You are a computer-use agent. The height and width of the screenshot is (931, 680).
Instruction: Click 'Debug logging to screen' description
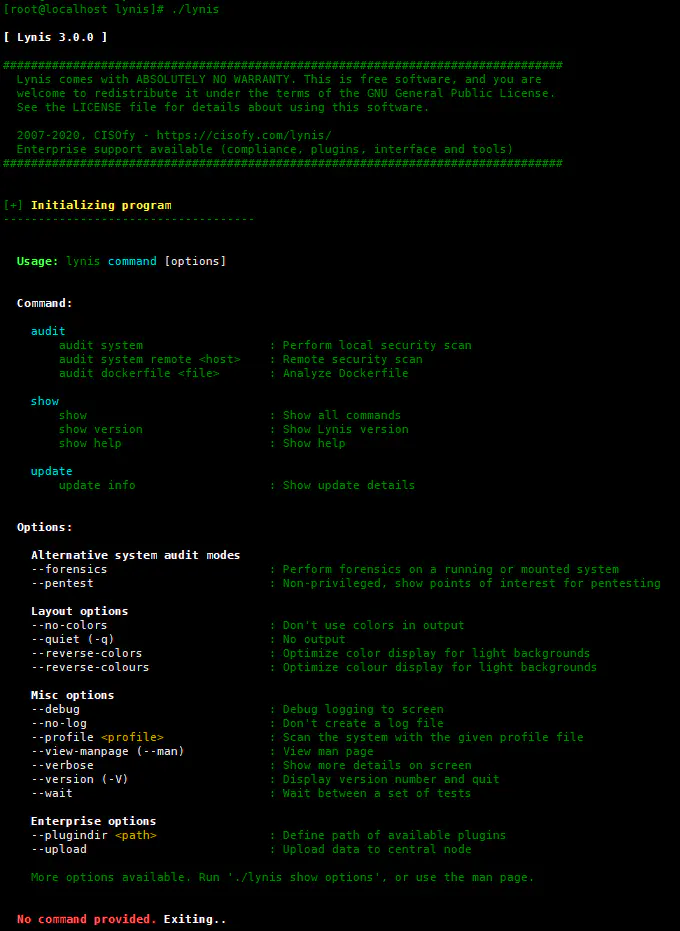[363, 710]
